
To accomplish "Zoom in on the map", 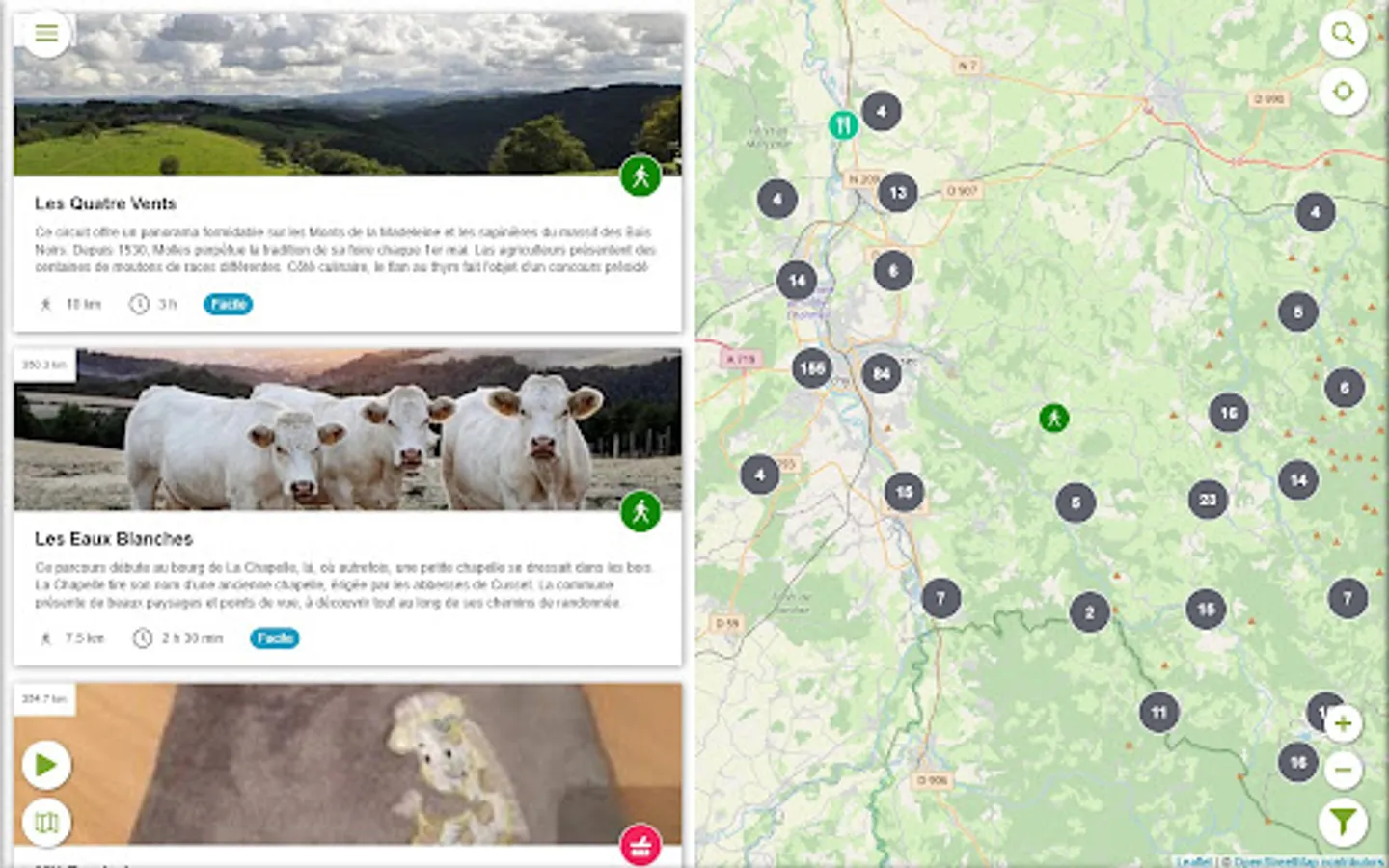I will [x=1343, y=723].
